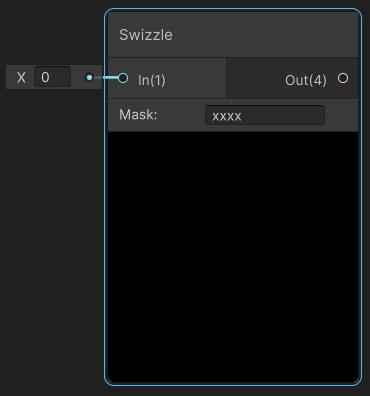The width and height of the screenshot is (370, 396).
Task: Click empty output area left of Out(4) label
Action: [x=255, y=79]
